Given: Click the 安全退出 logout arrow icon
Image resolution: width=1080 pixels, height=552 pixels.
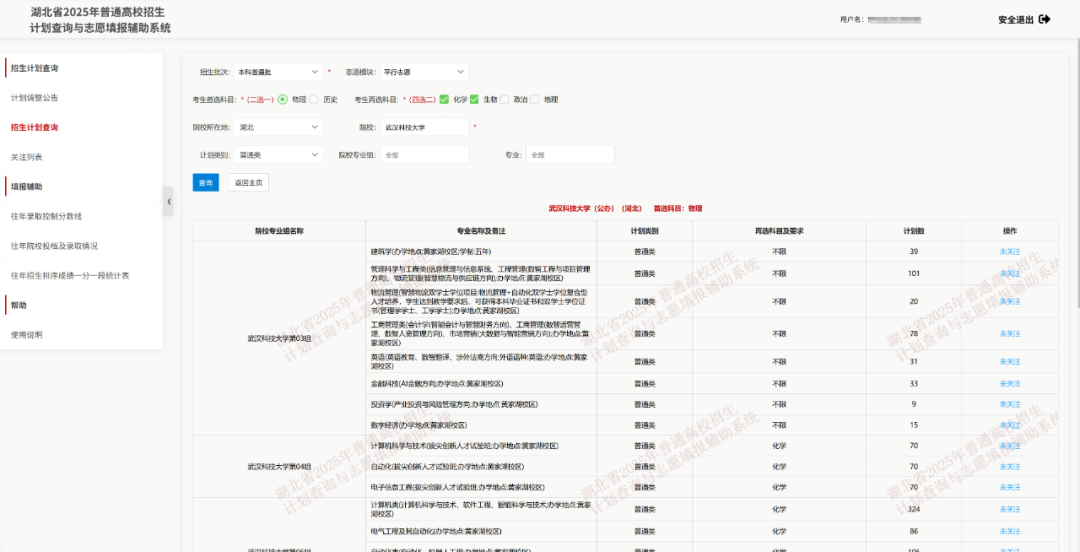Looking at the screenshot, I should tap(1044, 19).
